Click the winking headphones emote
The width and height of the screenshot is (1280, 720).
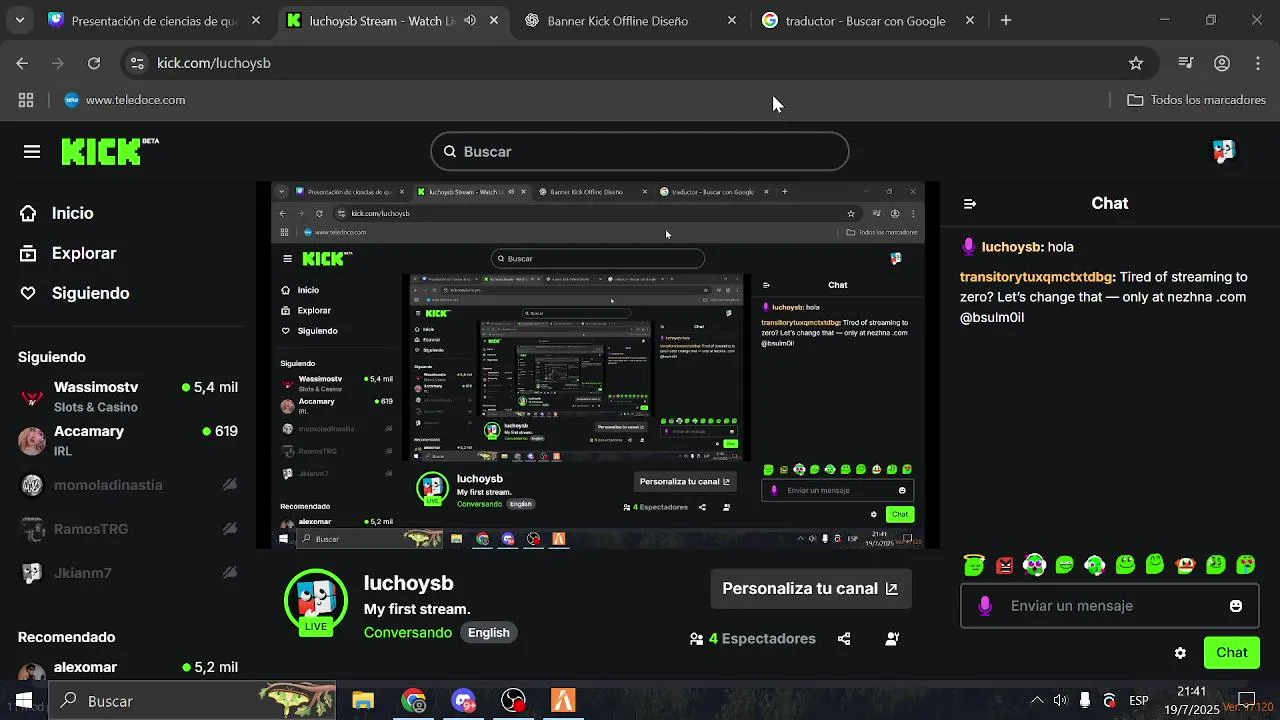point(1094,565)
